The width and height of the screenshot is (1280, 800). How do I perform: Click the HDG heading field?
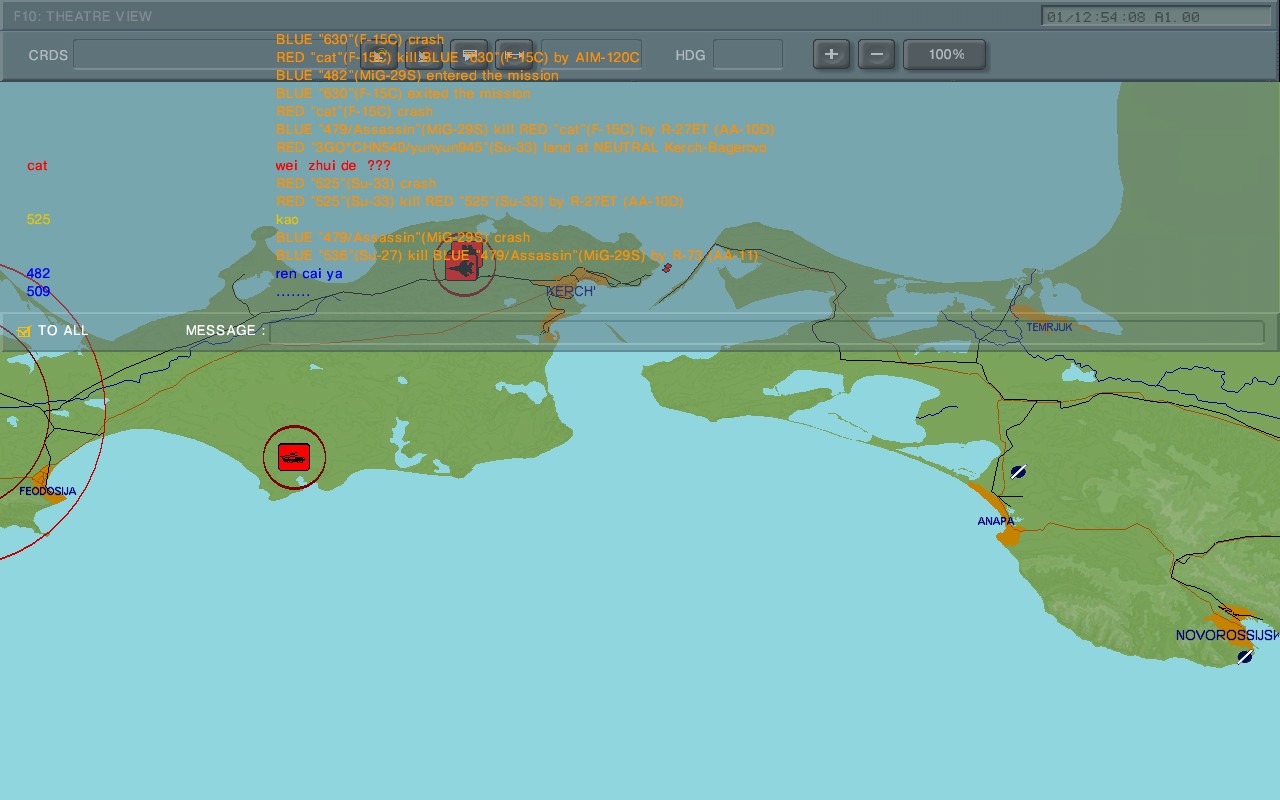tap(748, 55)
